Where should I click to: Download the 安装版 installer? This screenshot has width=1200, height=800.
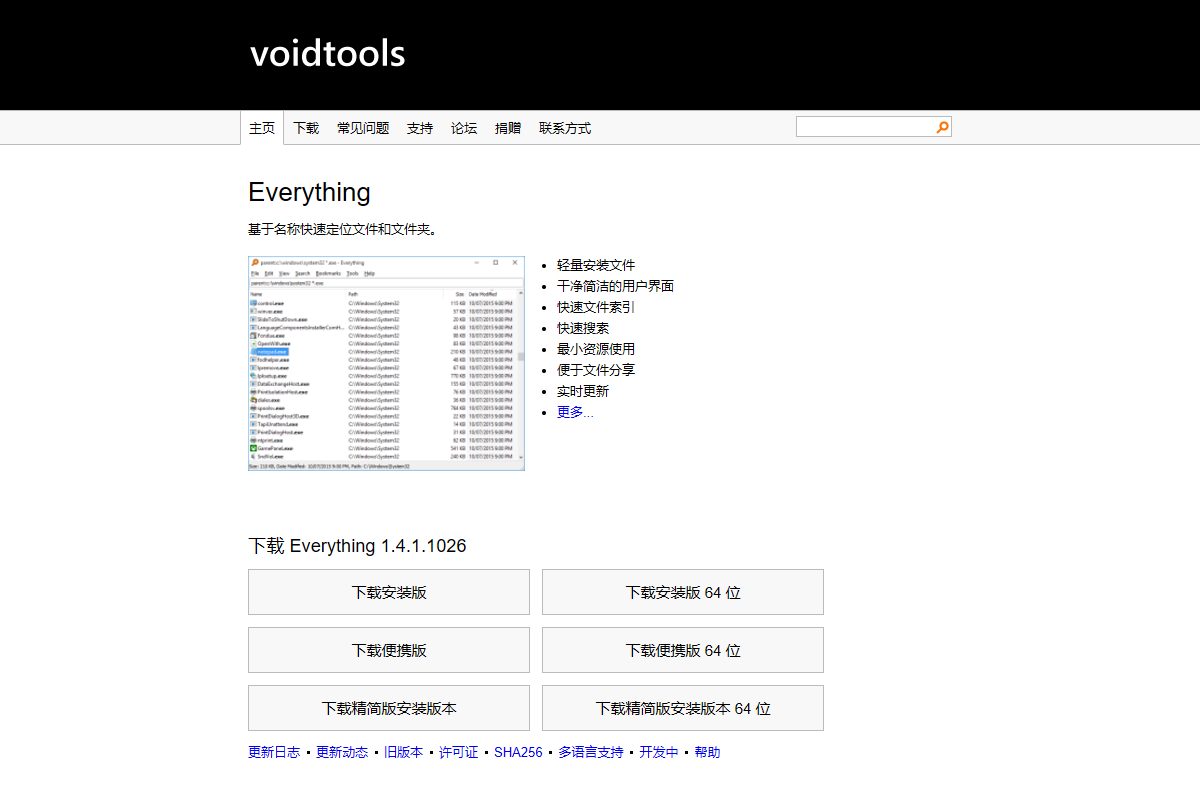click(388, 592)
